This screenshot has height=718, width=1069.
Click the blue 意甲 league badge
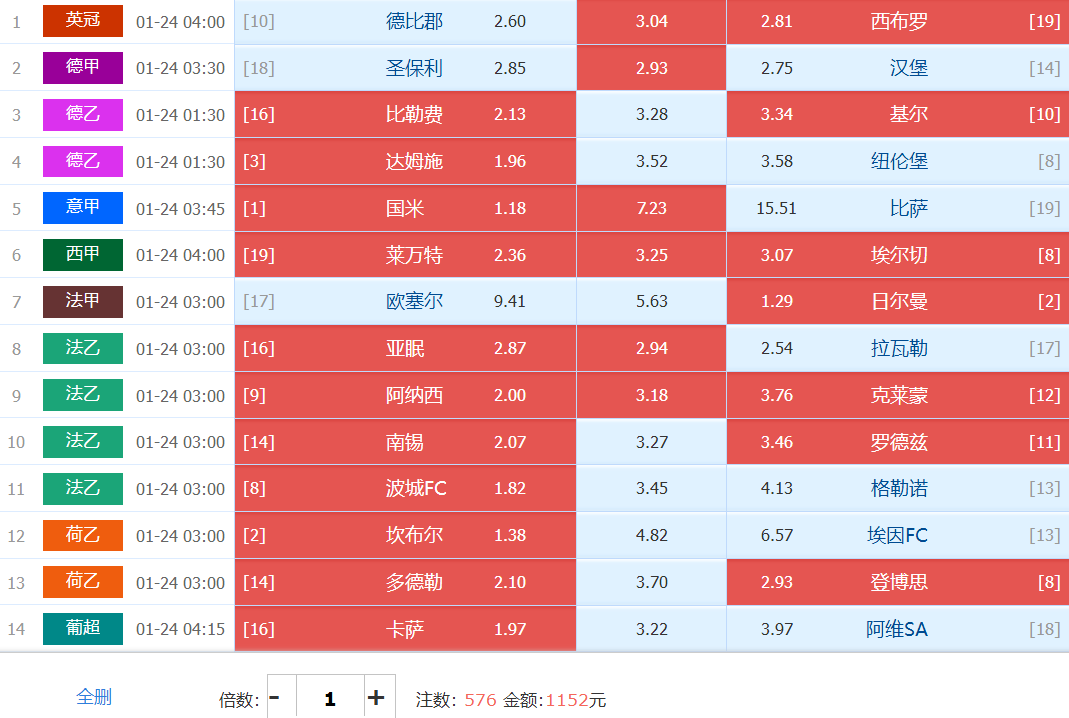[83, 208]
